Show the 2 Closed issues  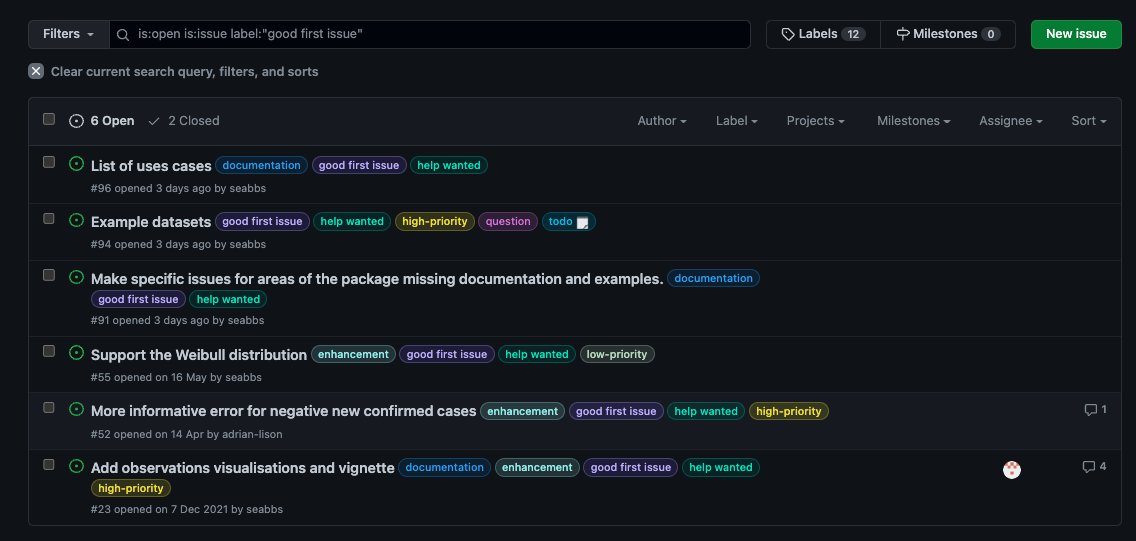click(x=183, y=121)
